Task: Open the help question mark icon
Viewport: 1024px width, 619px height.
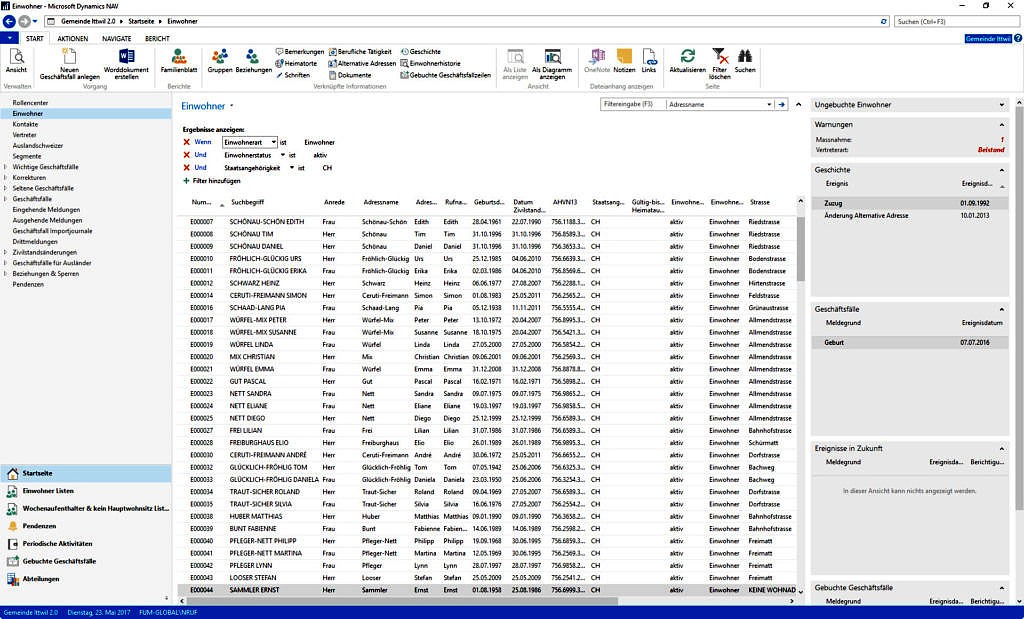Action: [x=1017, y=39]
